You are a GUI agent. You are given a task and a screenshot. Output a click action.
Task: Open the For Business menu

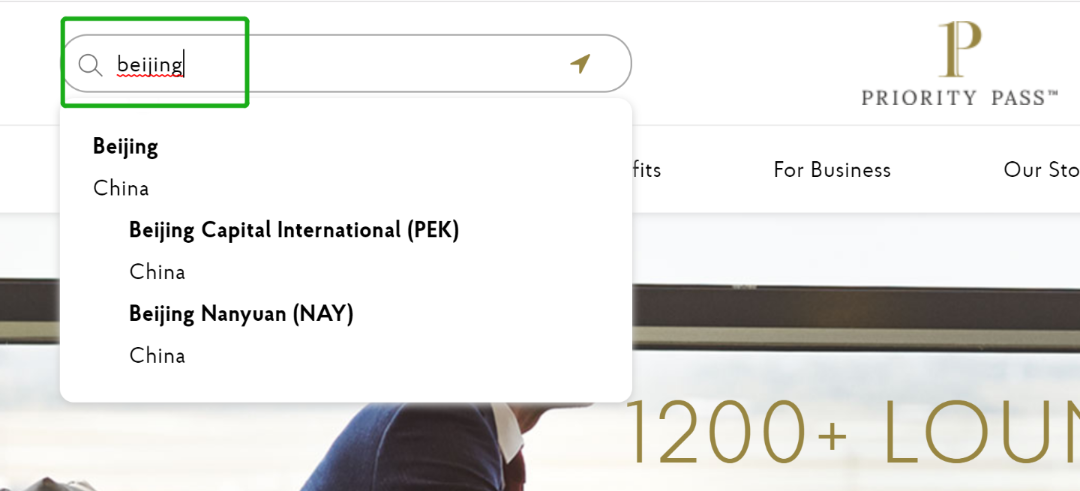point(832,170)
